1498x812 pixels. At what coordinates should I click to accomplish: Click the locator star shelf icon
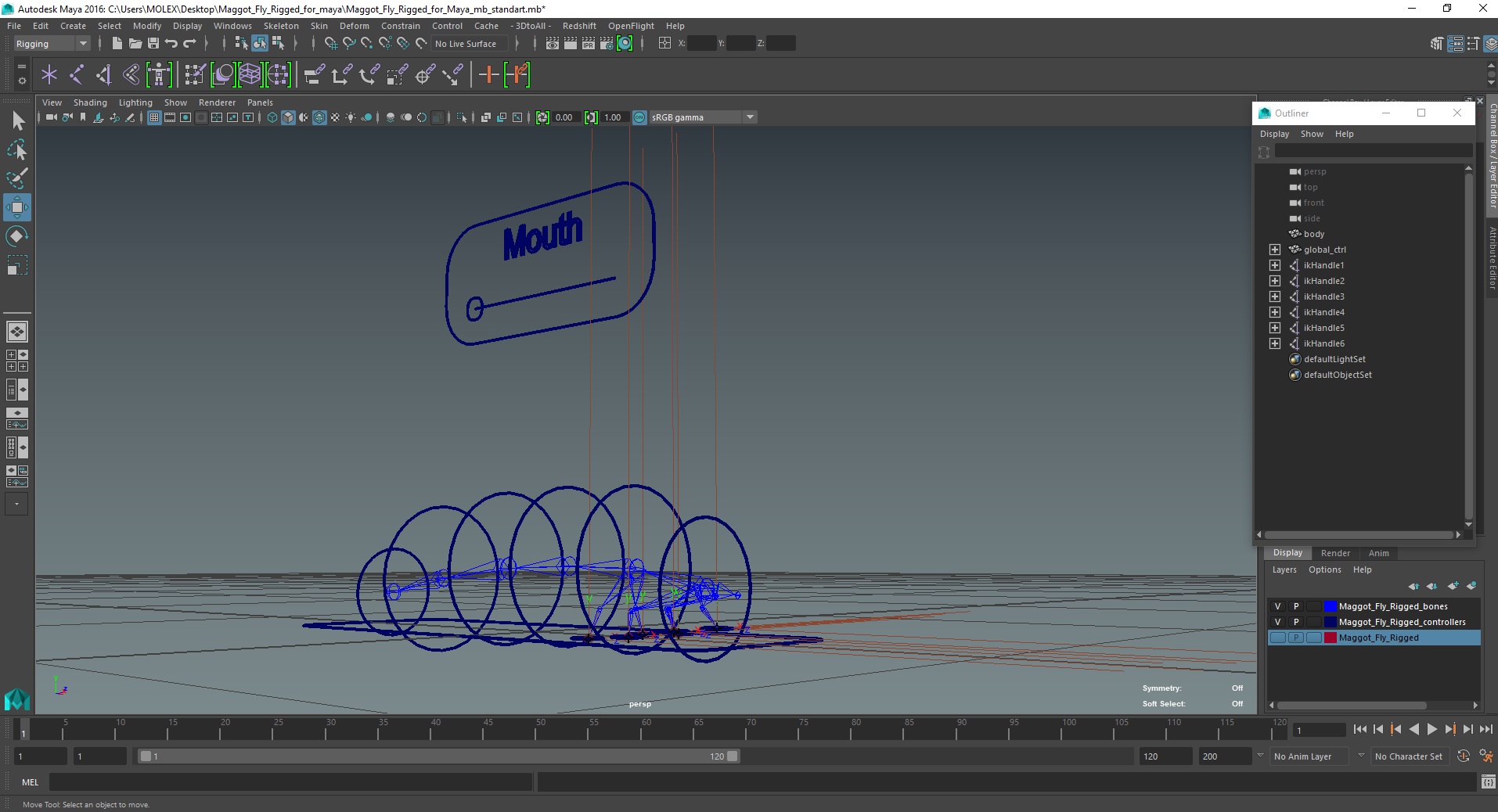click(49, 75)
